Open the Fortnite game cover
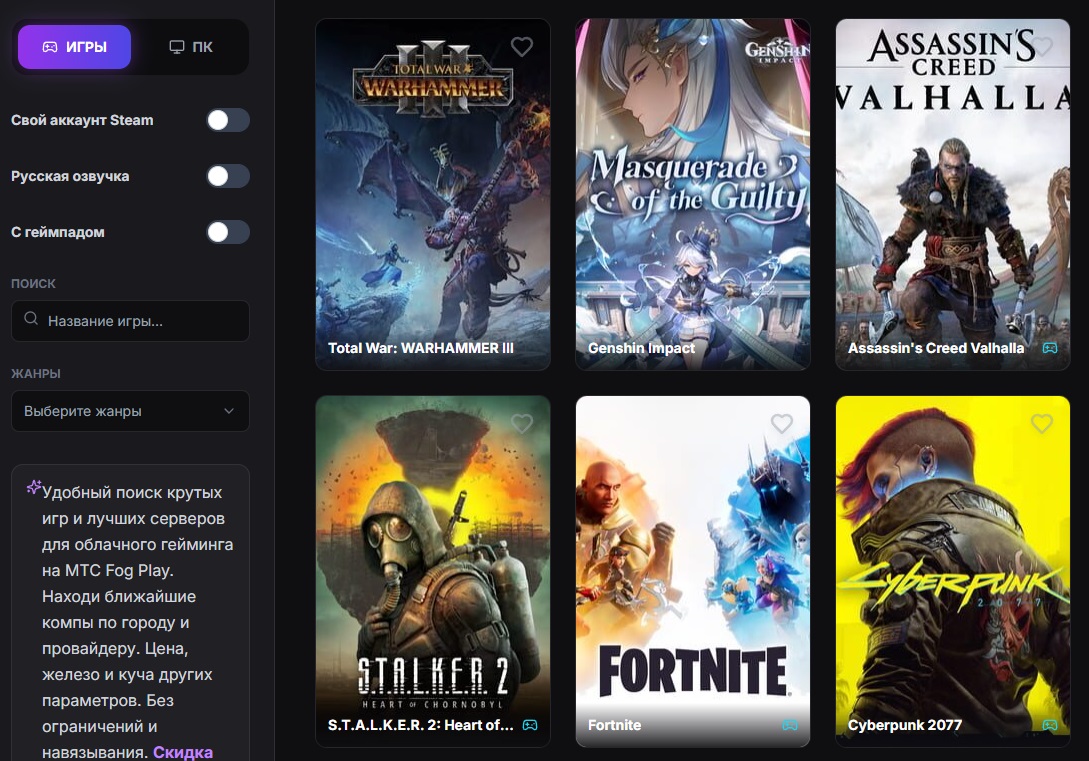This screenshot has height=761, width=1089. click(692, 571)
